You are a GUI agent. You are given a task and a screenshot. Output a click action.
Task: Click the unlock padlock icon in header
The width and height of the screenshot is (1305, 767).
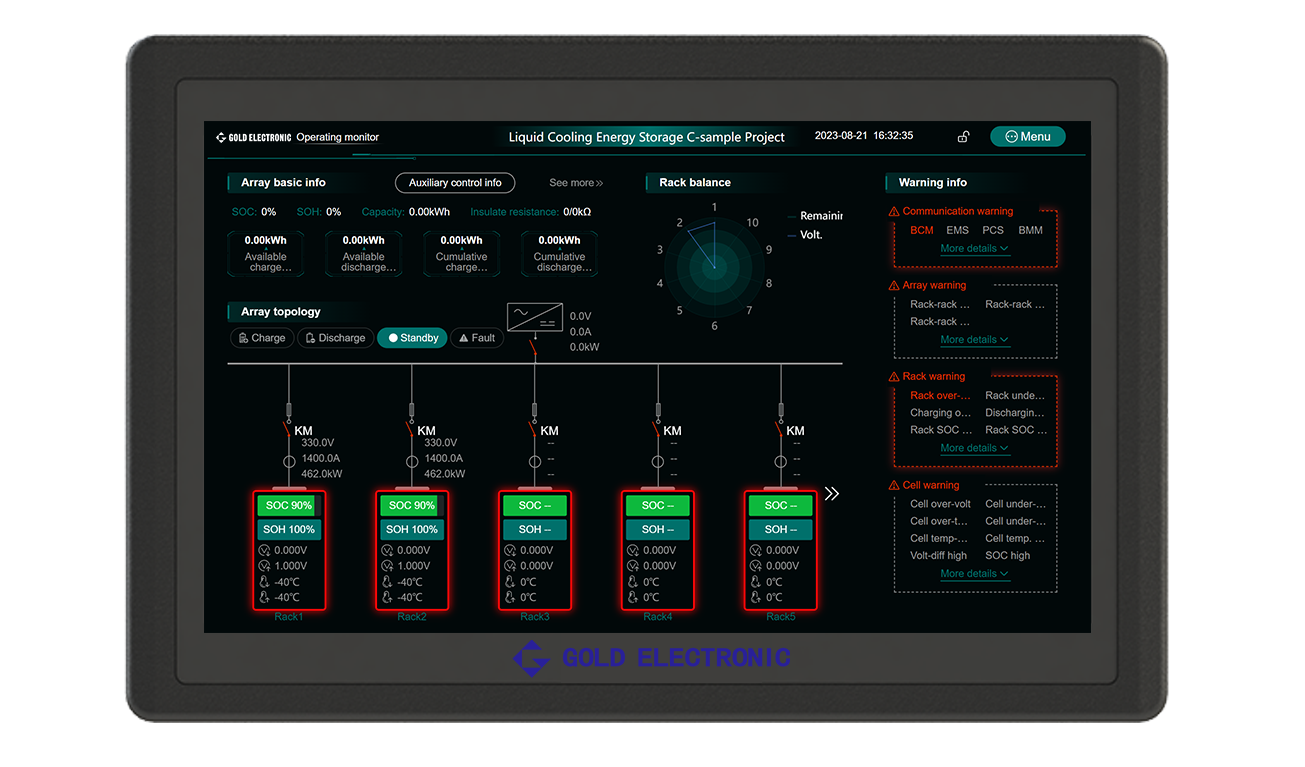pyautogui.click(x=963, y=137)
